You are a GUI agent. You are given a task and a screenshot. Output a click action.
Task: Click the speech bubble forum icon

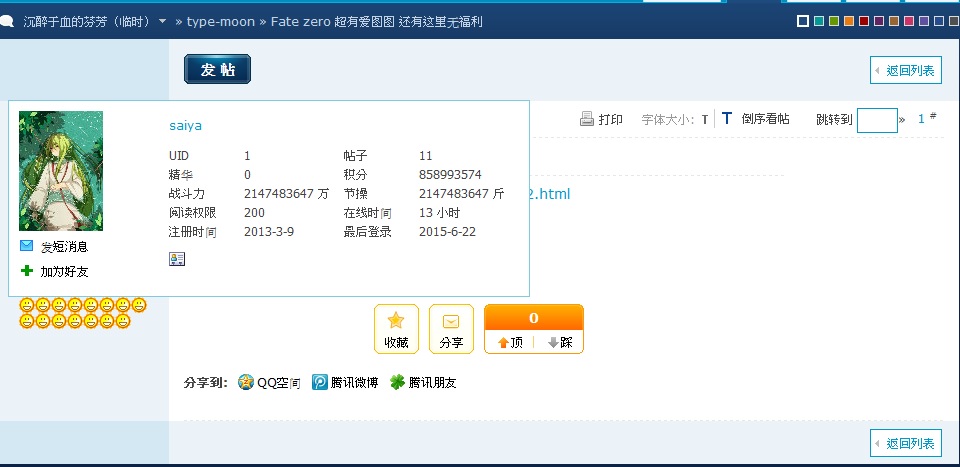click(6, 22)
